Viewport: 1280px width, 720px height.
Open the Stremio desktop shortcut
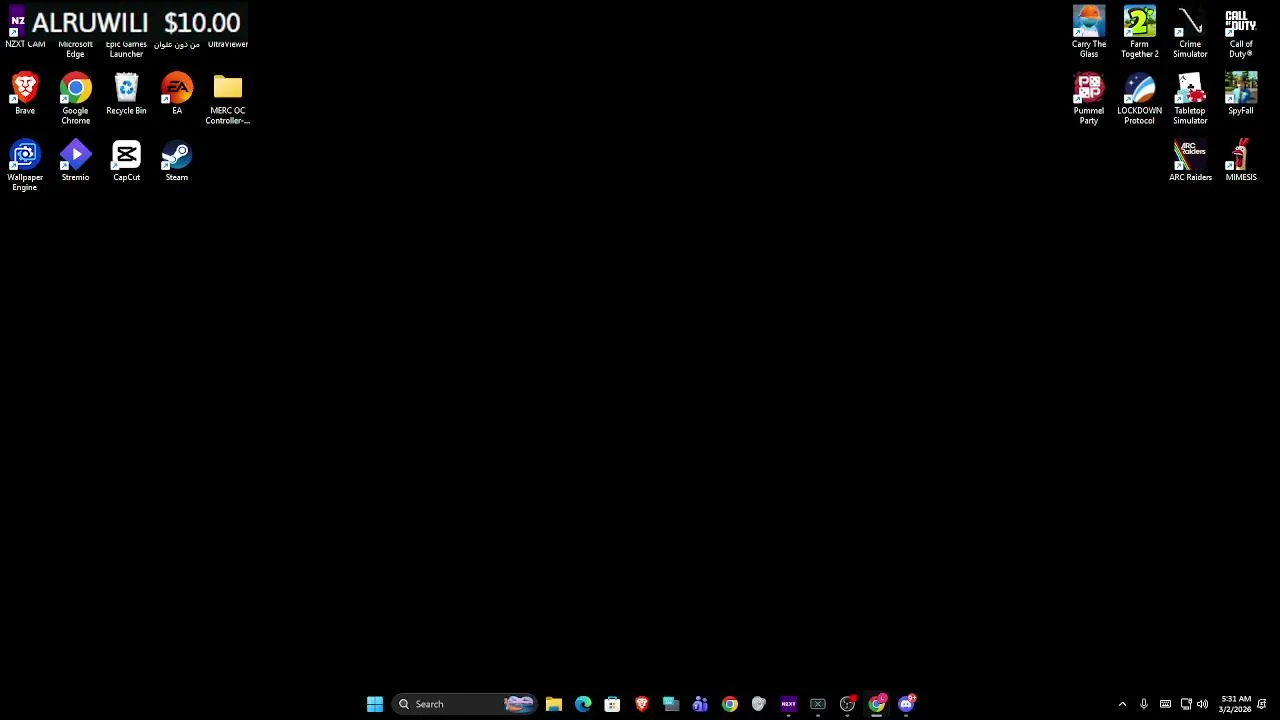point(75,160)
